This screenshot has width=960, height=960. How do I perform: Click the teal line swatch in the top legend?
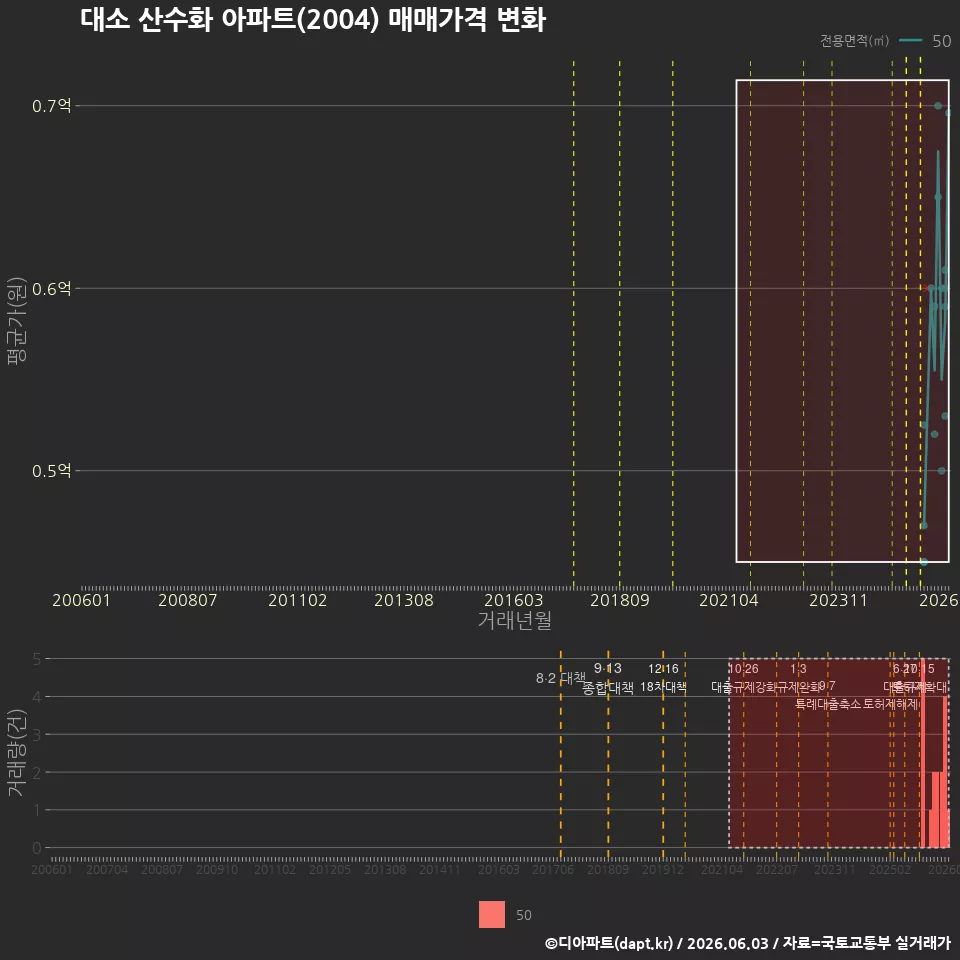[910, 41]
